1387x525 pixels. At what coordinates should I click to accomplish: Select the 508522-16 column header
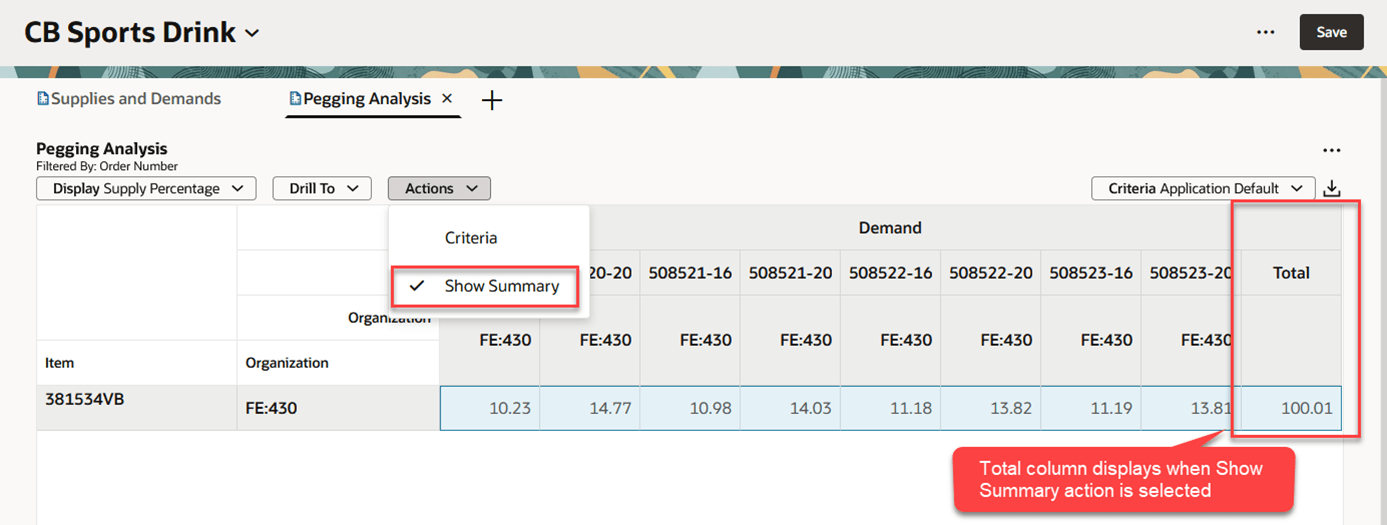(x=890, y=272)
